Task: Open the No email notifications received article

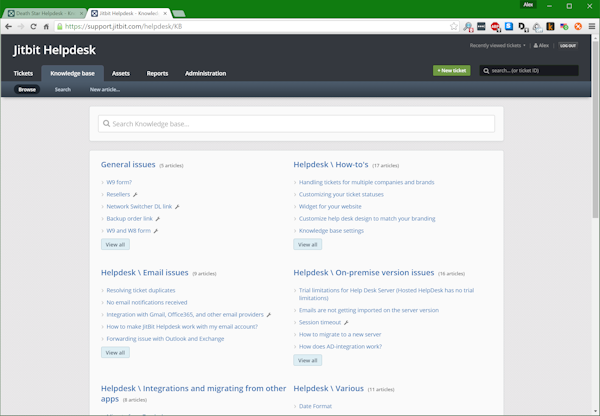Action: pyautogui.click(x=147, y=302)
